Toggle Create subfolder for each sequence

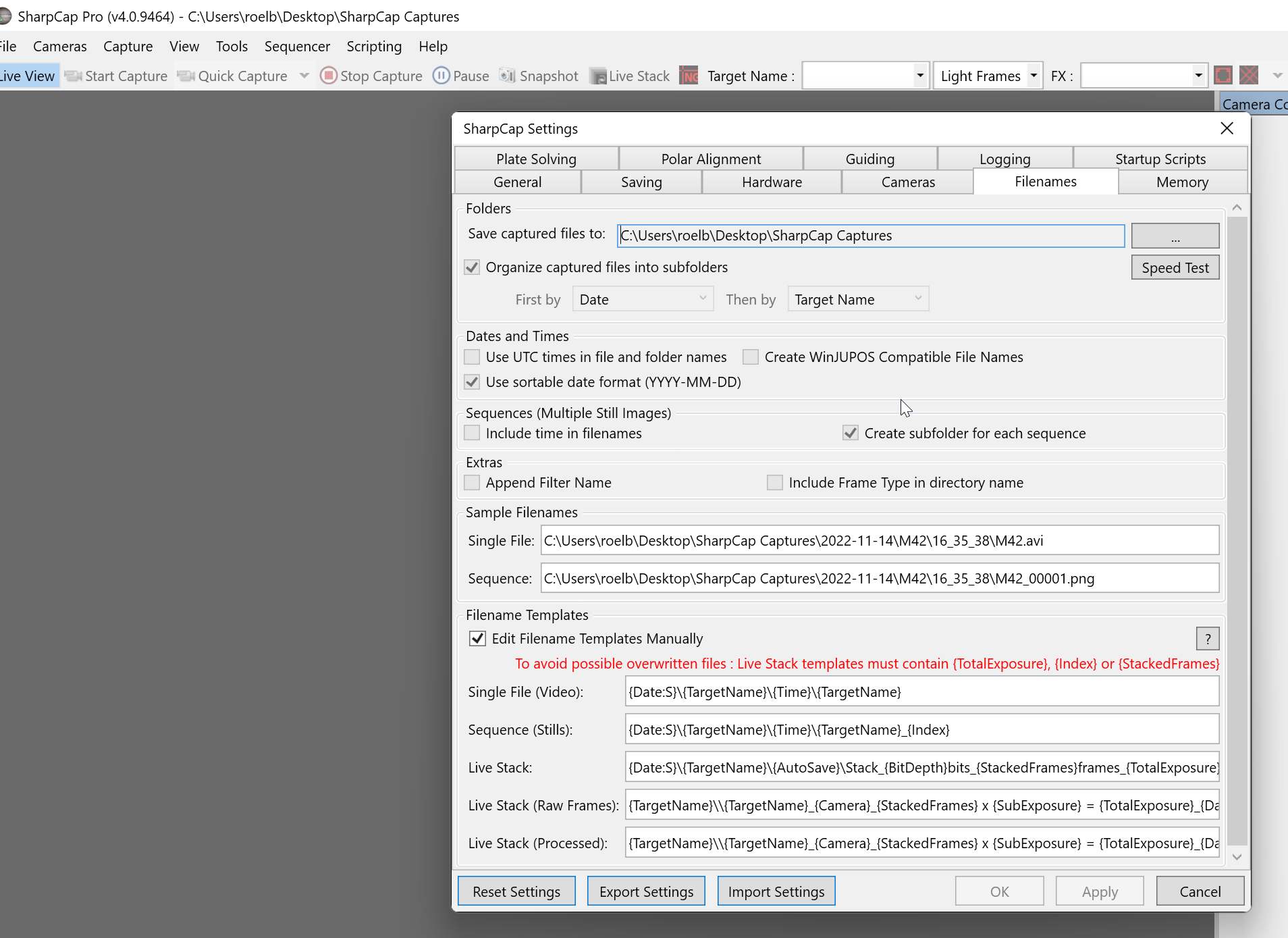851,433
